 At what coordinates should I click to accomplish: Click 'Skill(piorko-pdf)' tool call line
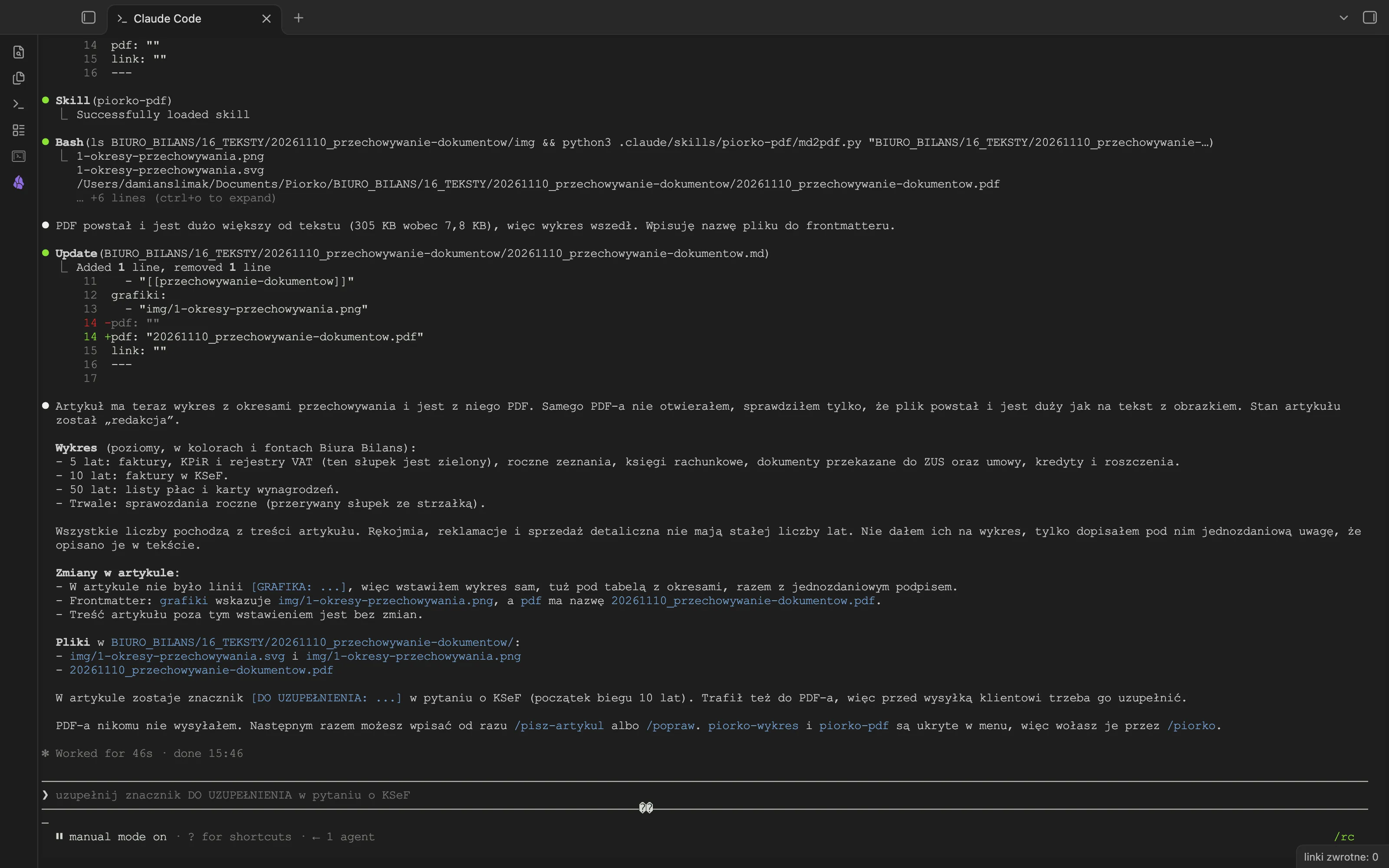pos(114,100)
